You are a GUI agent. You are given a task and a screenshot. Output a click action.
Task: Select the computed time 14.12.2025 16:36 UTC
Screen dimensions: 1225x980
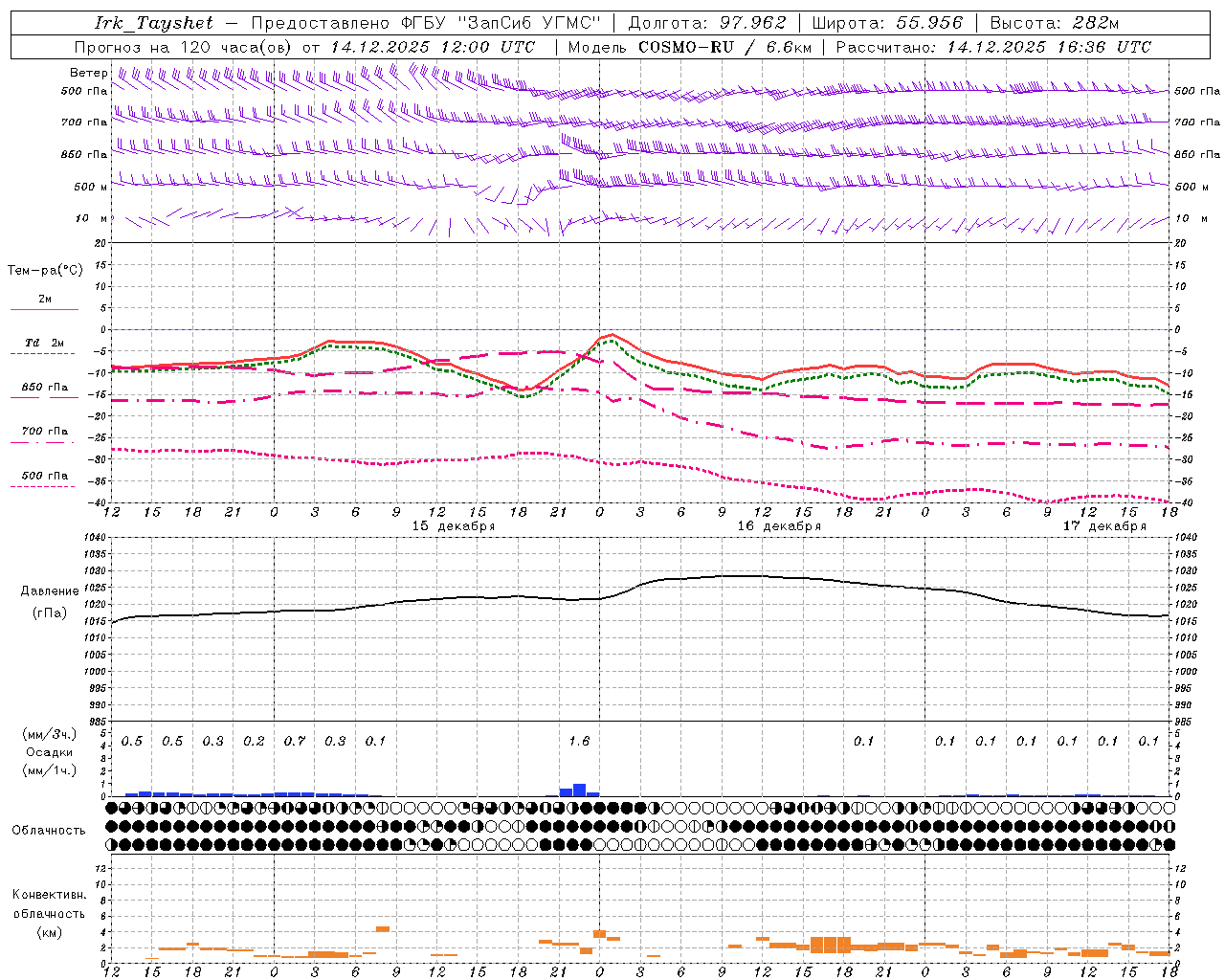click(x=1049, y=47)
